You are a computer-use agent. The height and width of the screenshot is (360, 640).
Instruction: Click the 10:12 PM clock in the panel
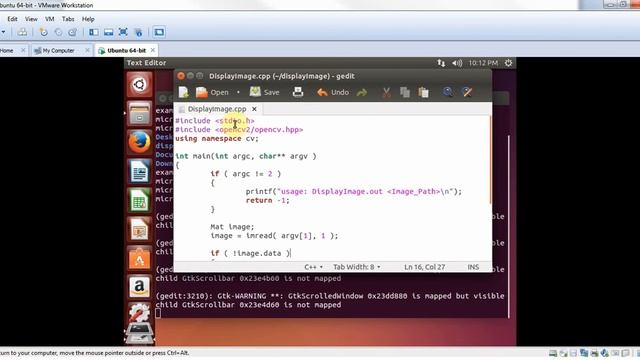click(483, 63)
